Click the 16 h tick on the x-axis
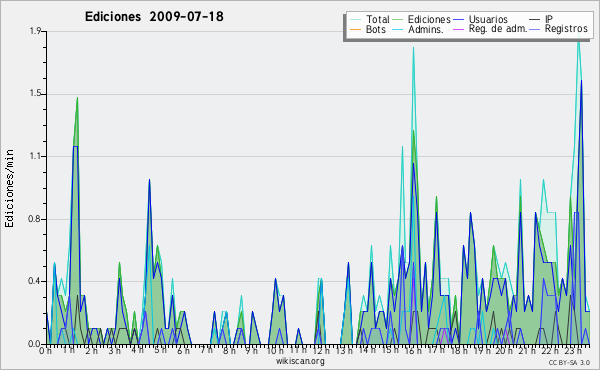600x370 pixels. tap(413, 350)
